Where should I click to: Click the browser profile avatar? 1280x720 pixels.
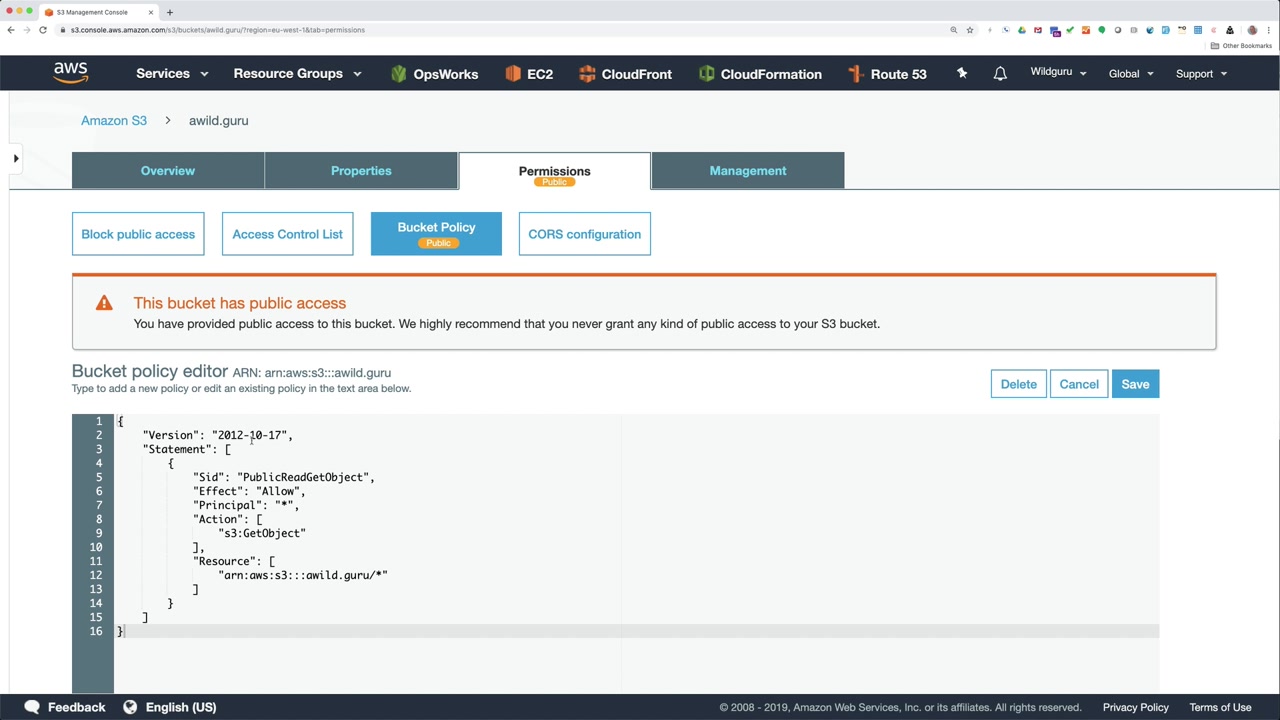pyautogui.click(x=1252, y=30)
